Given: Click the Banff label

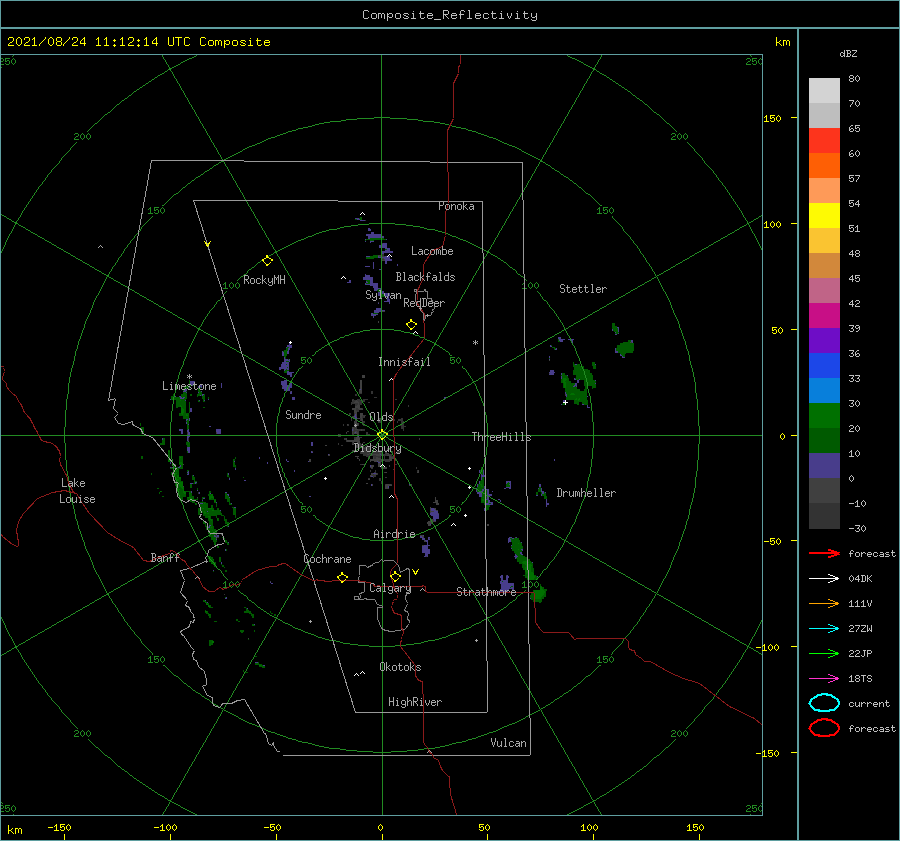Looking at the screenshot, I should [165, 557].
